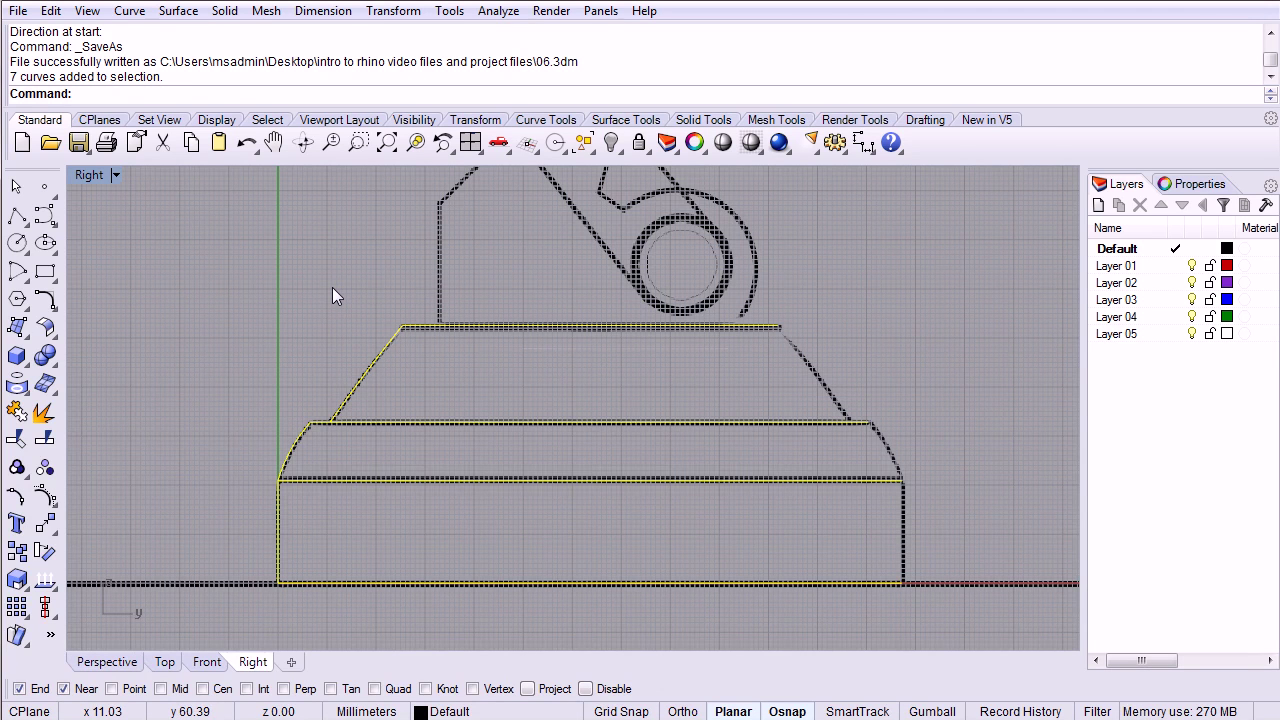Toggle Ortho in status bar
Image resolution: width=1280 pixels, height=720 pixels.
tap(683, 712)
